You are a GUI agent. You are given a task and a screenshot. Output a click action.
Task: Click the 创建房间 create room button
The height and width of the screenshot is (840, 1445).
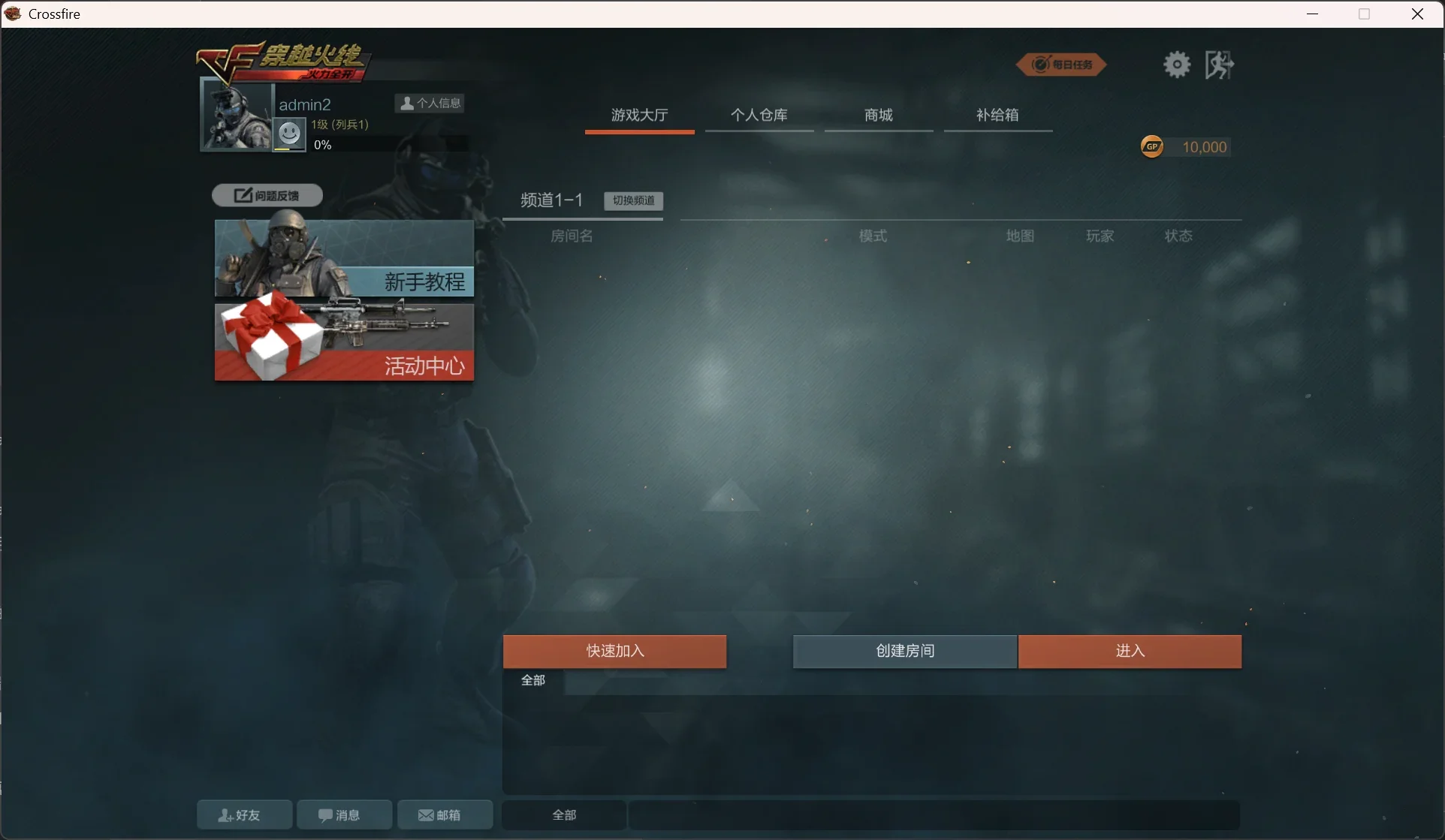(x=905, y=651)
